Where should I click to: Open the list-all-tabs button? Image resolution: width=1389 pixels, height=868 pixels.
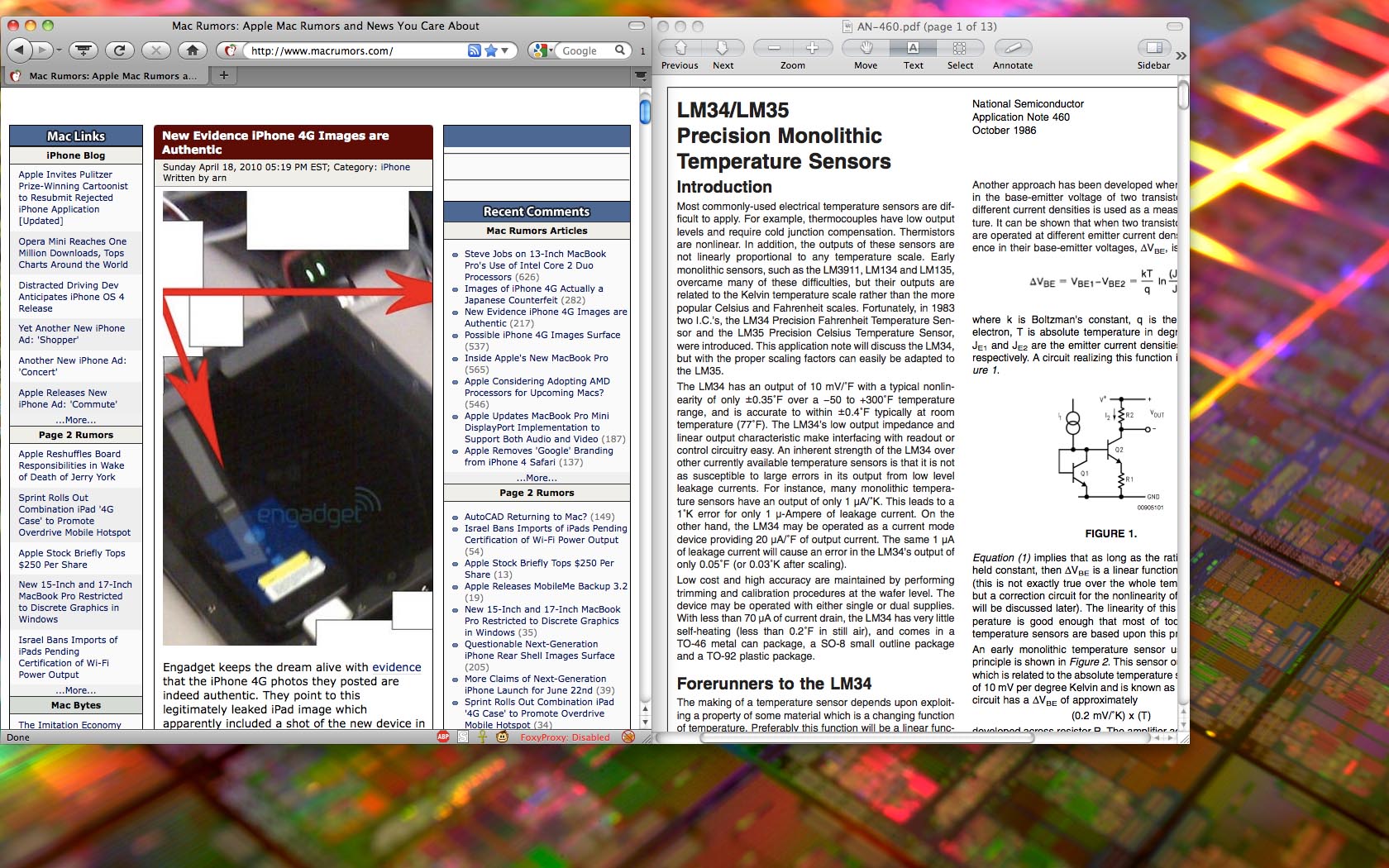point(641,76)
